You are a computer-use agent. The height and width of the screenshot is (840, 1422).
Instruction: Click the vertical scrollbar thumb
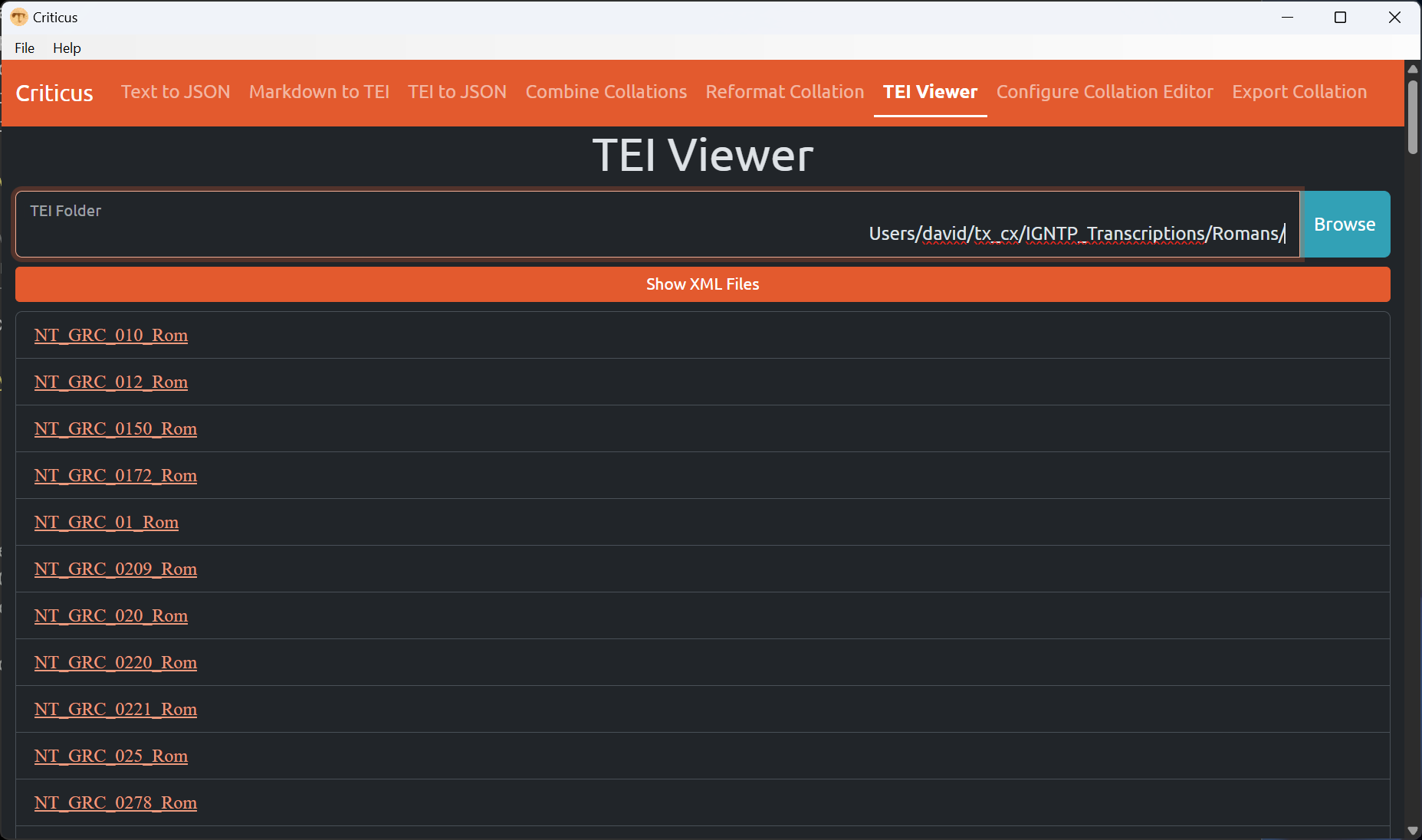[1413, 116]
